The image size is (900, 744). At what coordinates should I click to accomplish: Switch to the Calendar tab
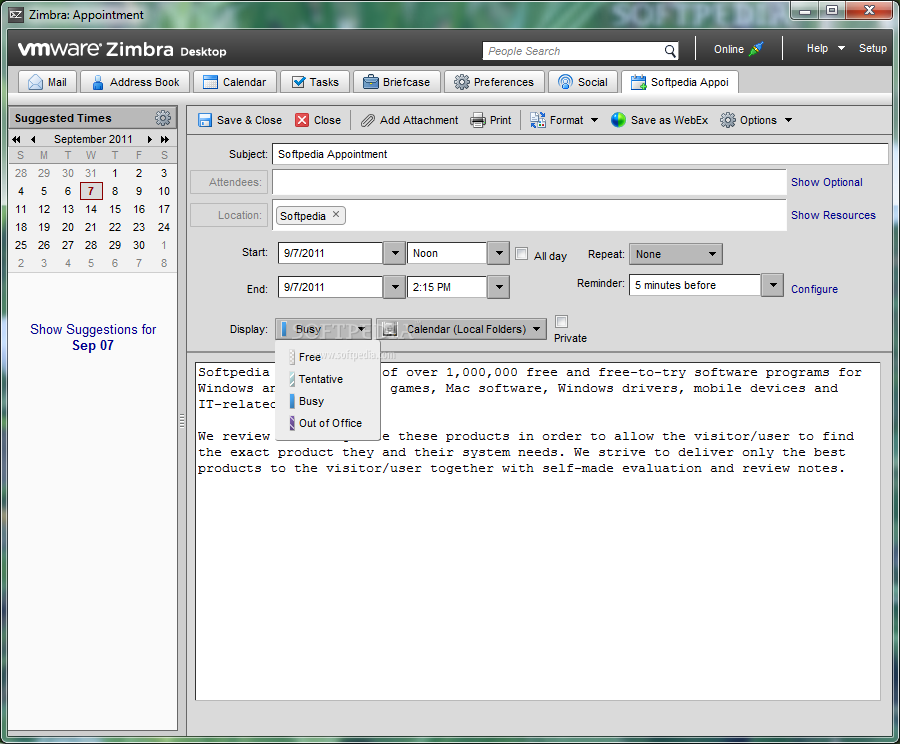pos(235,82)
